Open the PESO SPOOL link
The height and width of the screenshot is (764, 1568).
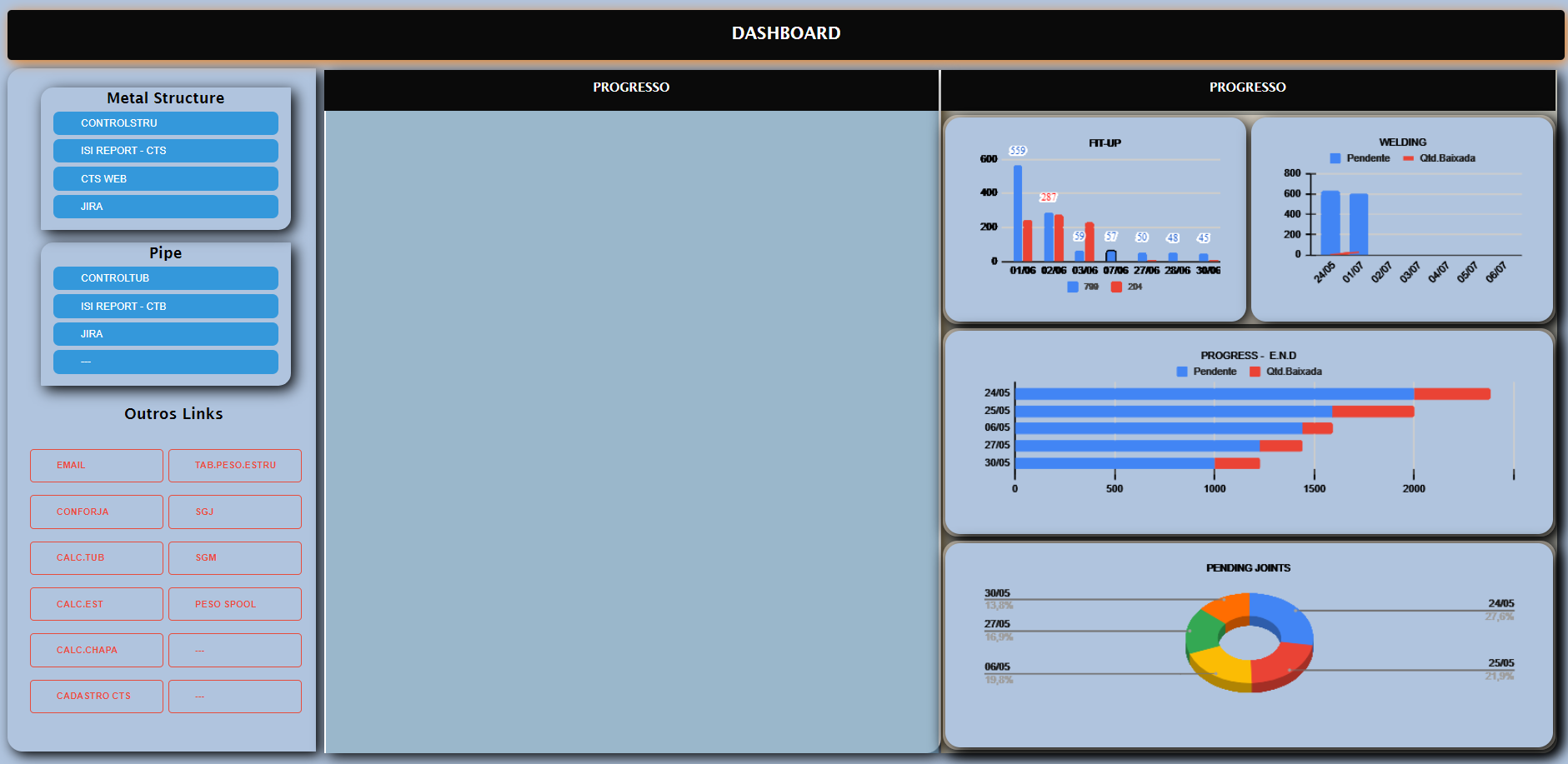point(235,604)
